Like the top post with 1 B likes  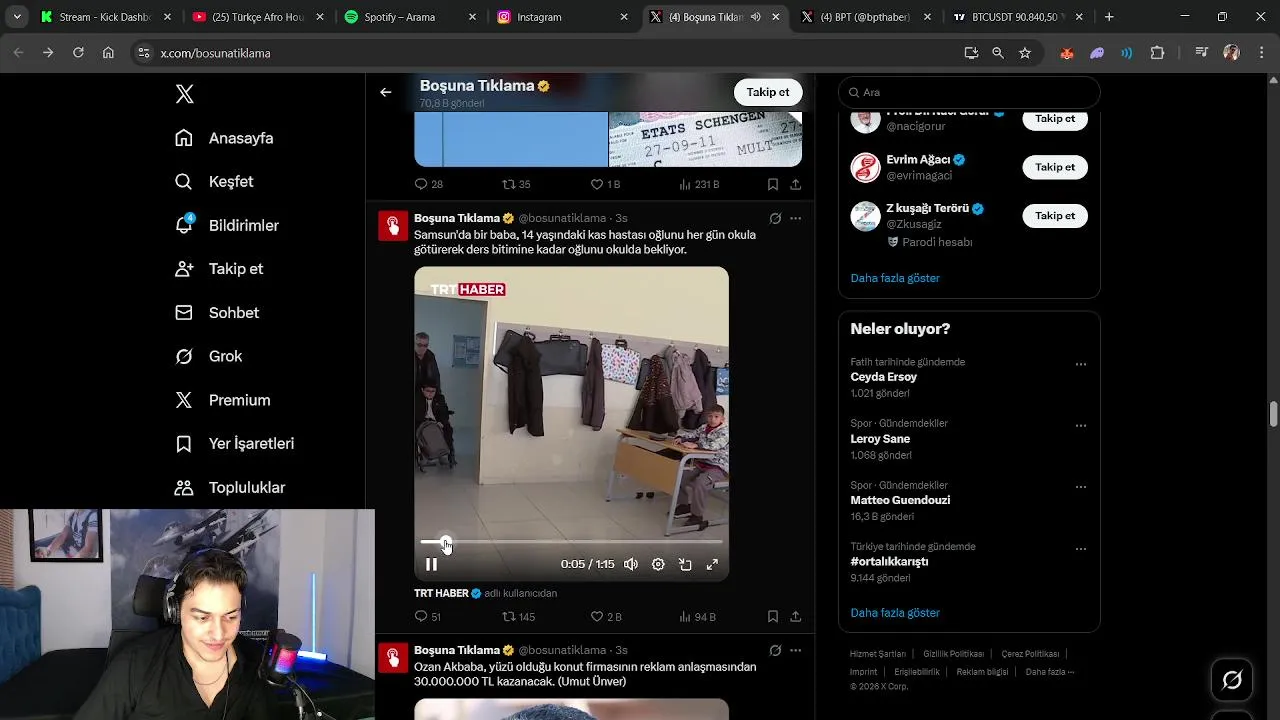click(x=605, y=185)
